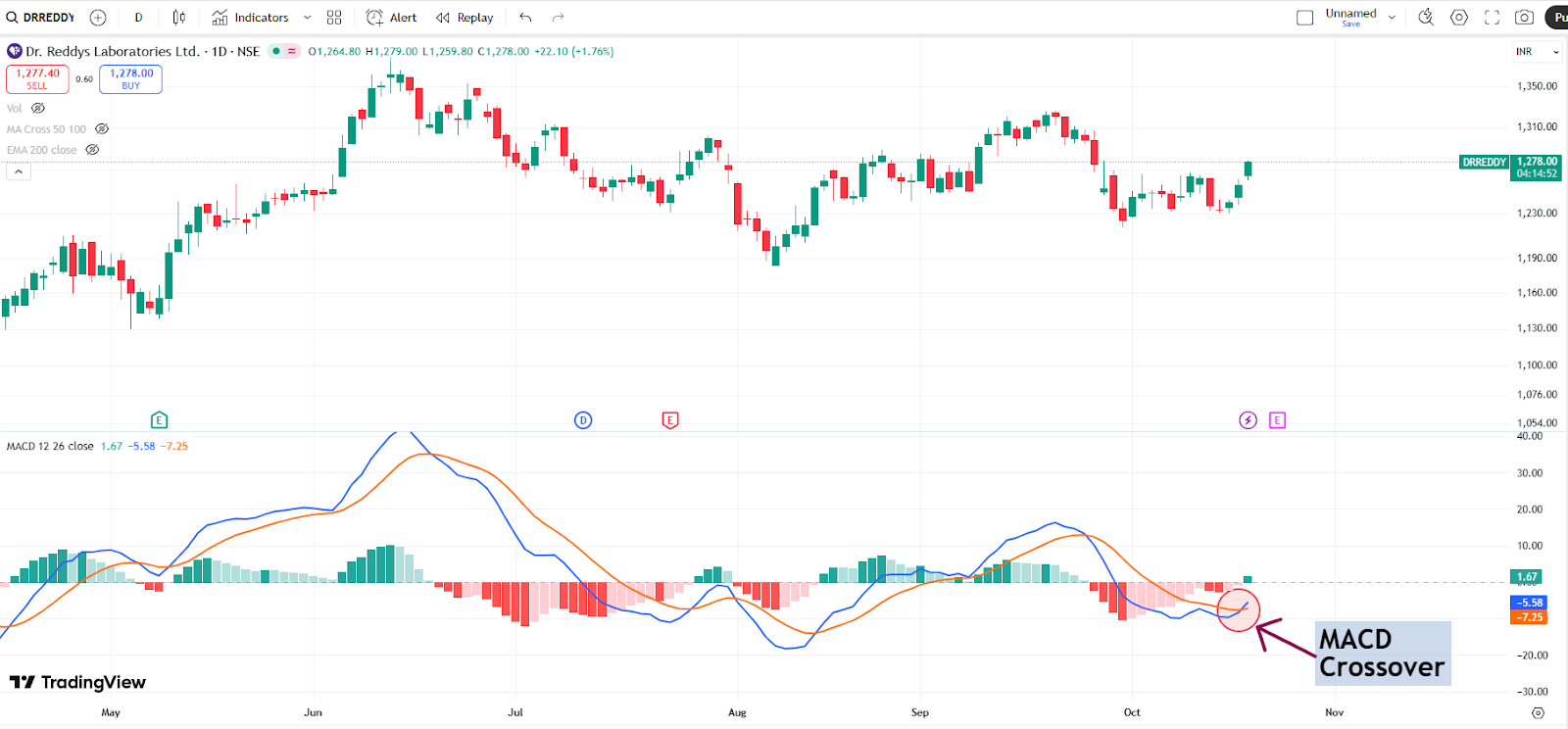This screenshot has height=729, width=1568.
Task: Undo the last chart action
Action: [x=526, y=18]
